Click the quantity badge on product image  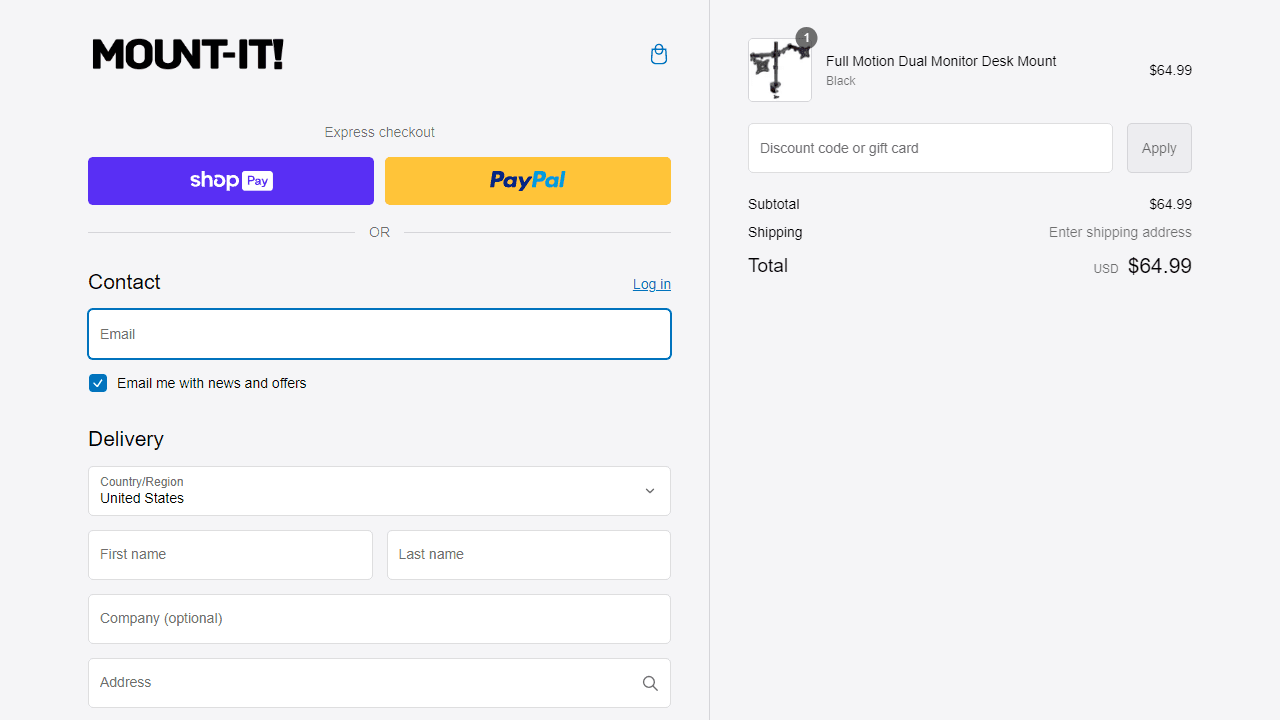pyautogui.click(x=806, y=38)
